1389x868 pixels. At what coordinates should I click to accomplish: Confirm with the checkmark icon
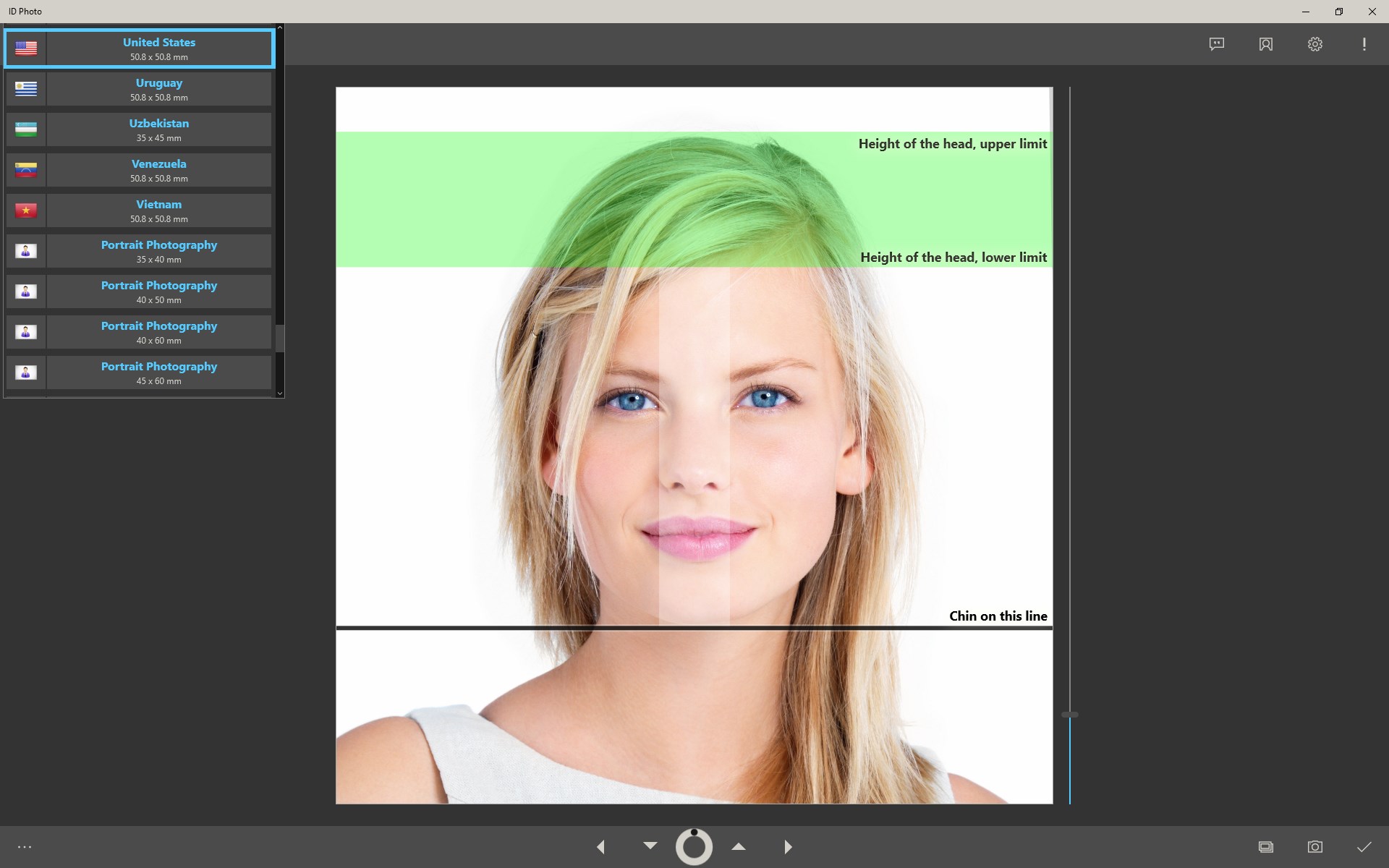[1364, 846]
